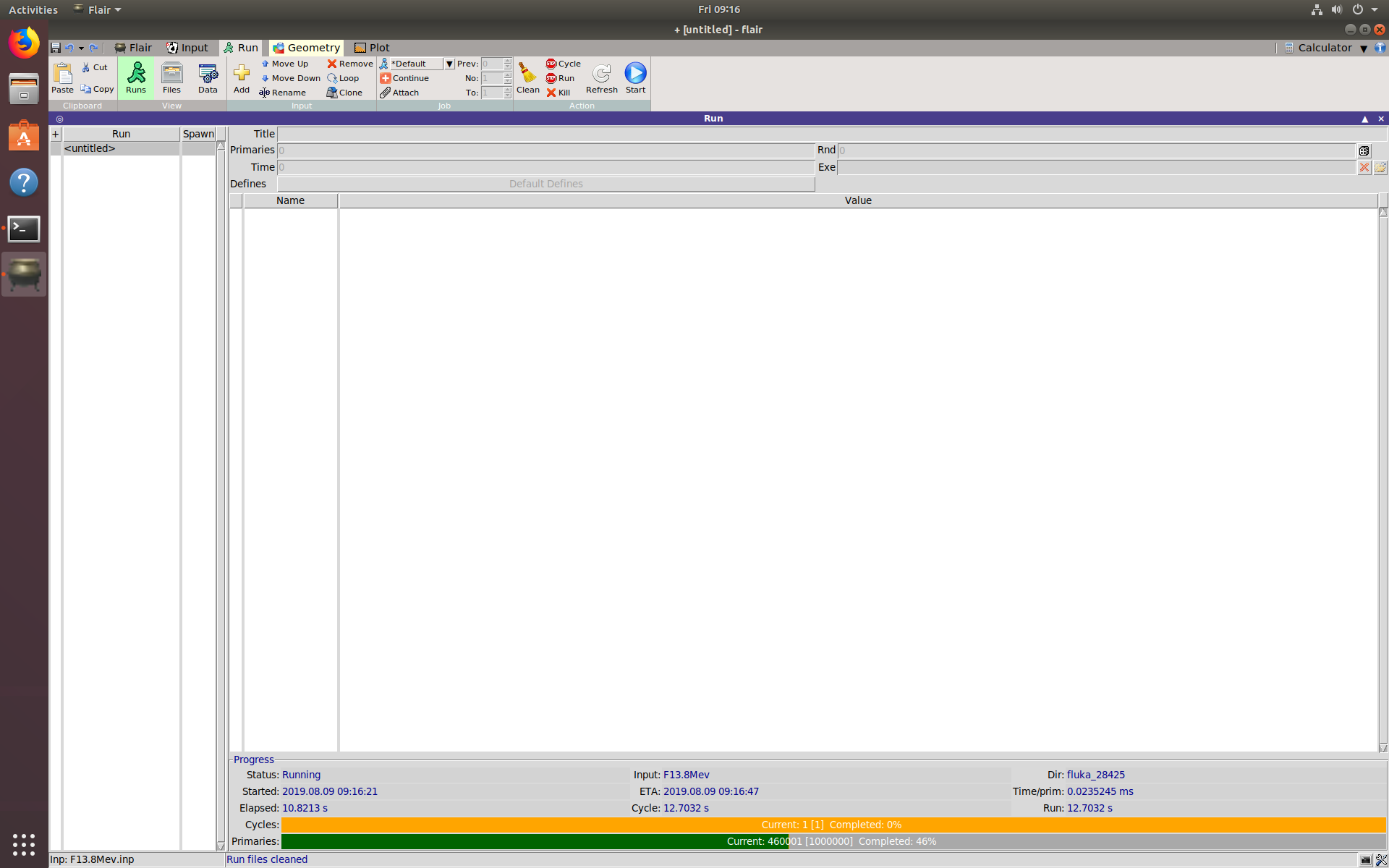Screen dimensions: 1389x868
Task: Clean run files with broom icon
Action: click(x=527, y=77)
